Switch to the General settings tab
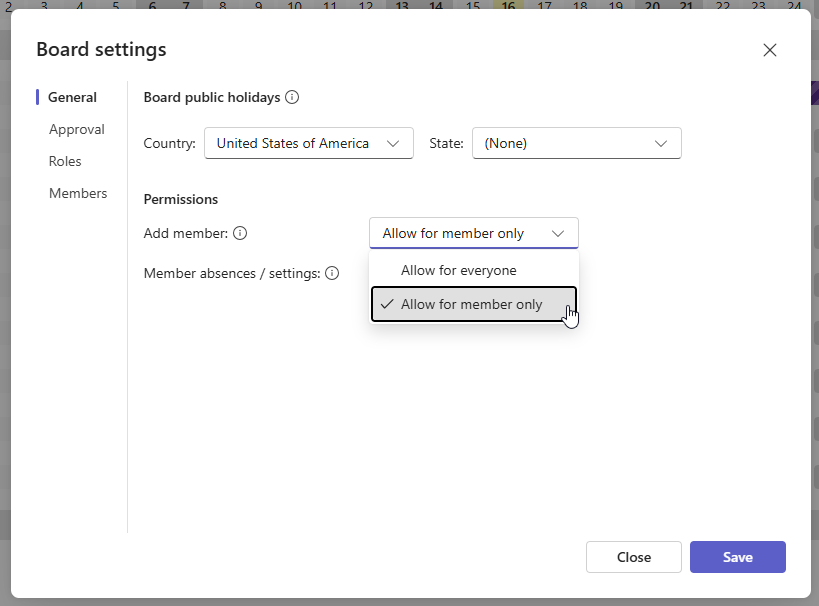This screenshot has height=606, width=819. point(72,97)
